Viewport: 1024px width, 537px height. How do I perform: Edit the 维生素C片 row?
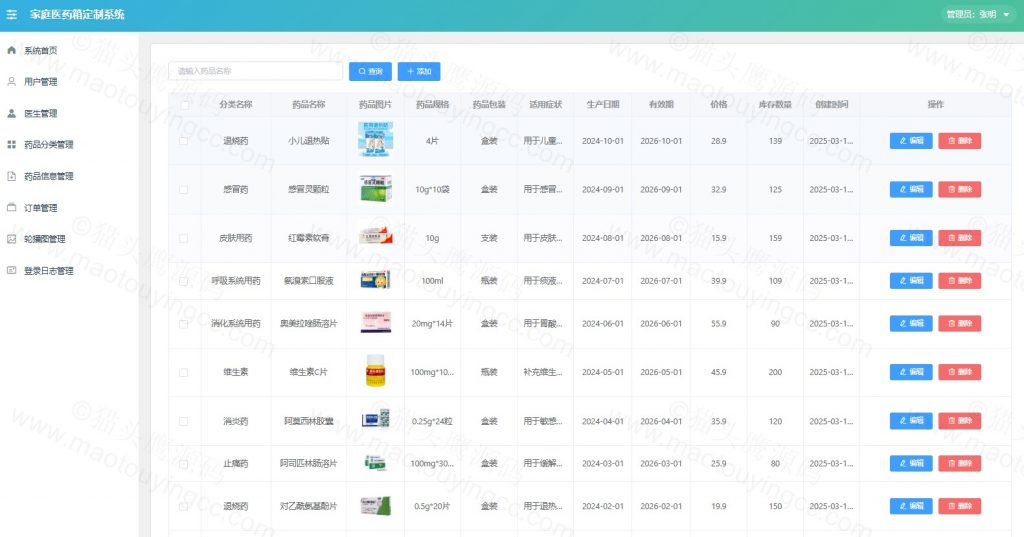[x=911, y=372]
